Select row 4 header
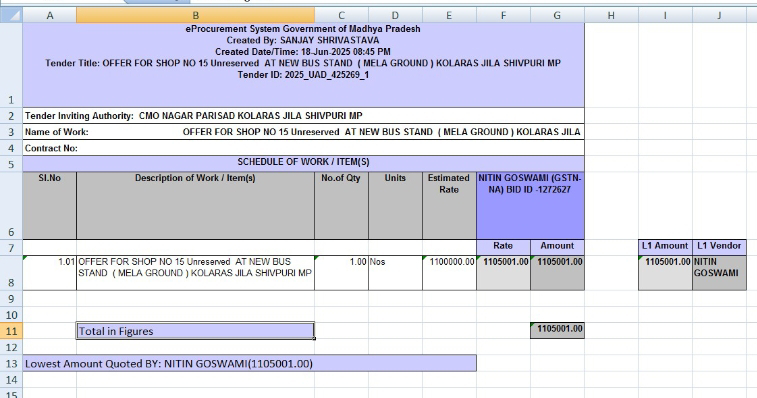The image size is (757, 398). pos(11,148)
